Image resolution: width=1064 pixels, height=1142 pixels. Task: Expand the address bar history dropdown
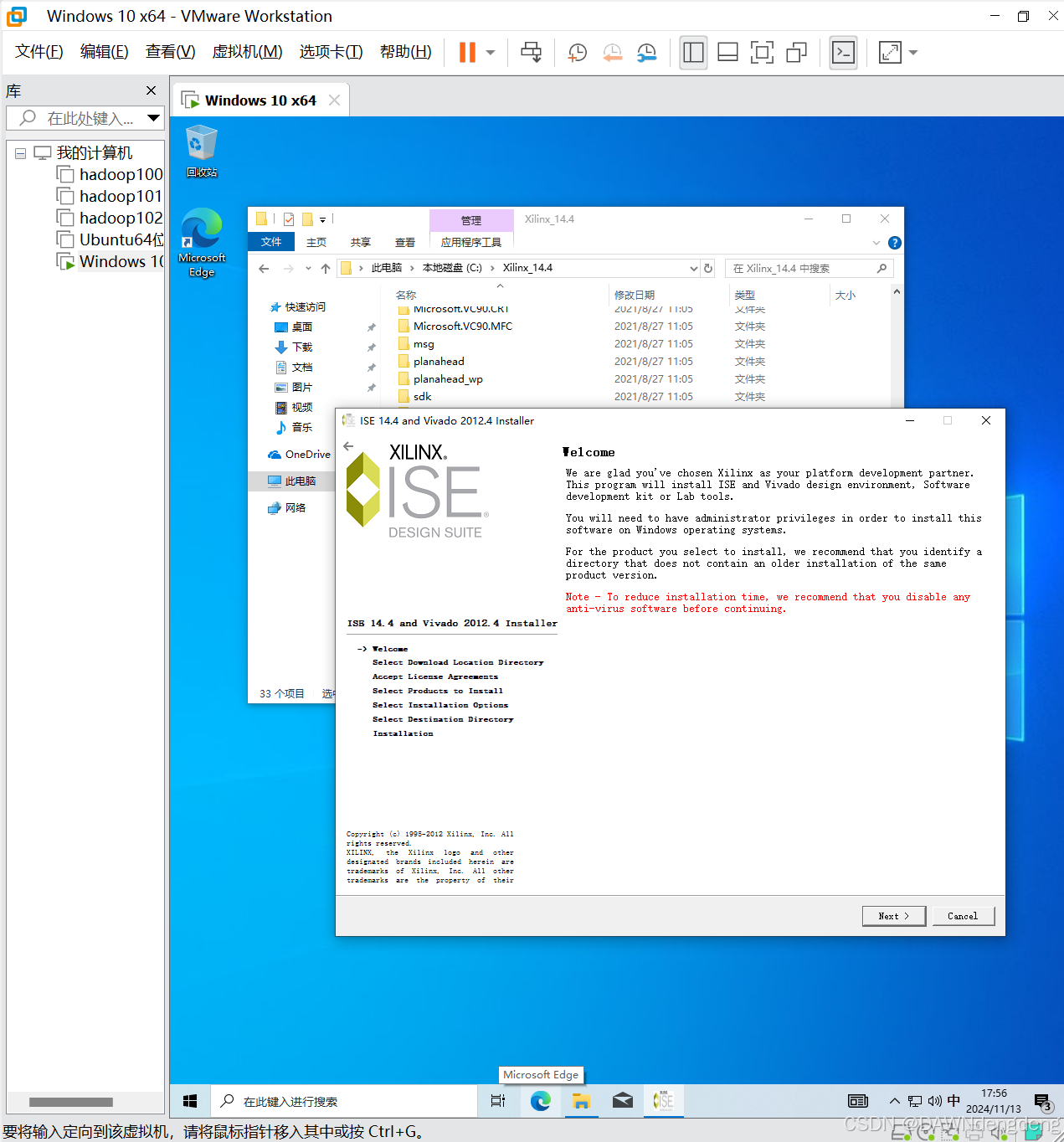(x=693, y=268)
